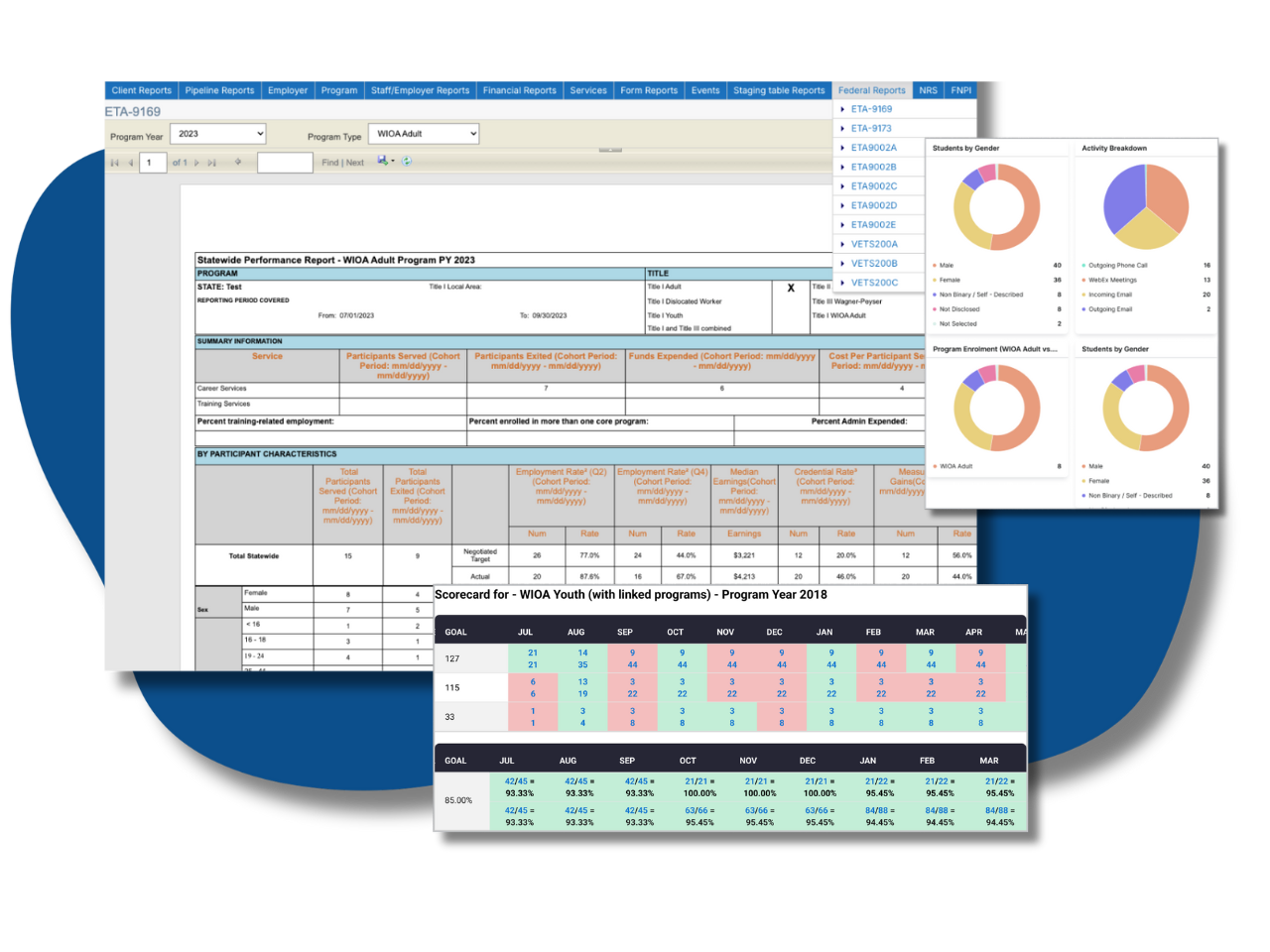Click the go-back-to-parent report icon
This screenshot has width=1270, height=952.
[x=238, y=162]
